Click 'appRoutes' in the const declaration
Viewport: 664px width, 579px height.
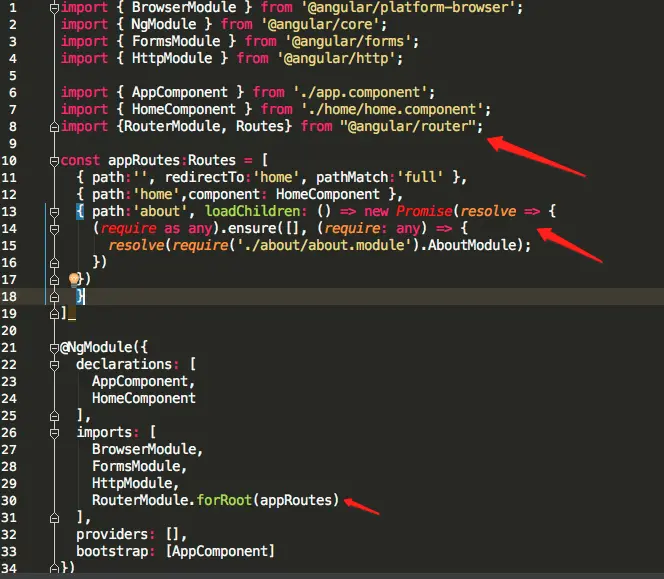pos(144,160)
